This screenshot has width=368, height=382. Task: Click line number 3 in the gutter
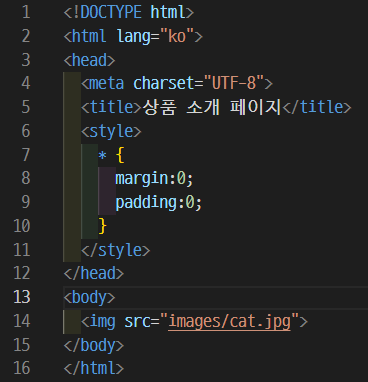click(x=26, y=60)
